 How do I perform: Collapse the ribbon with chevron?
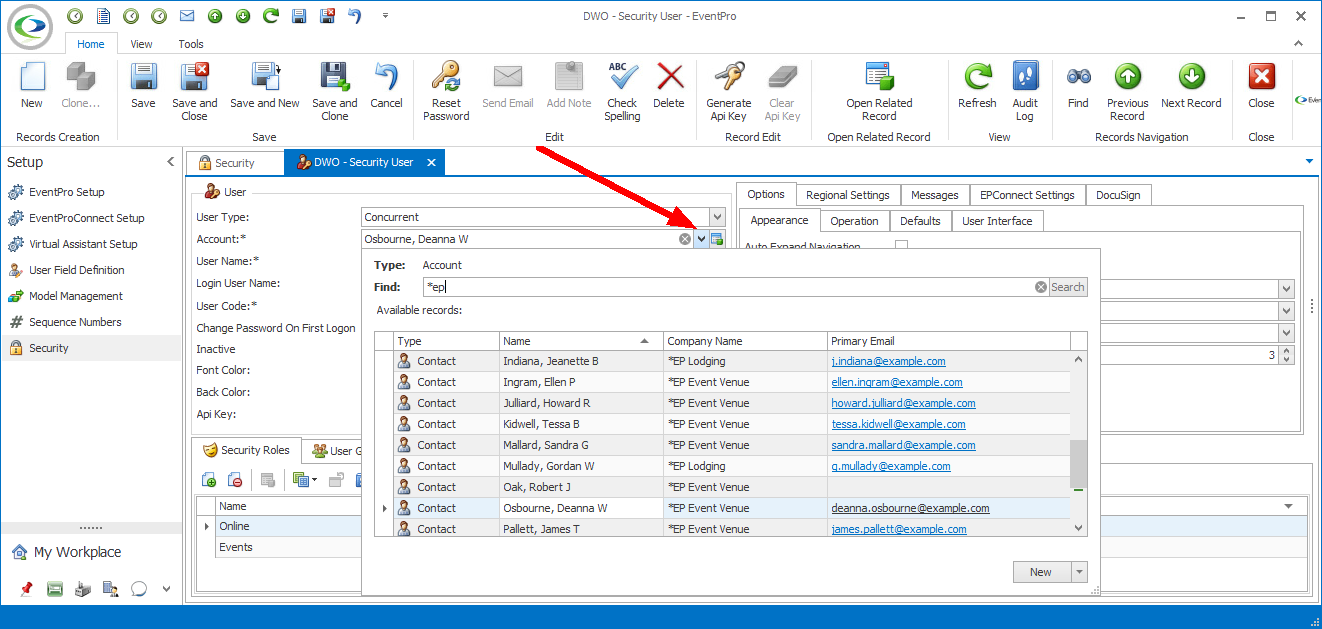click(x=1299, y=44)
